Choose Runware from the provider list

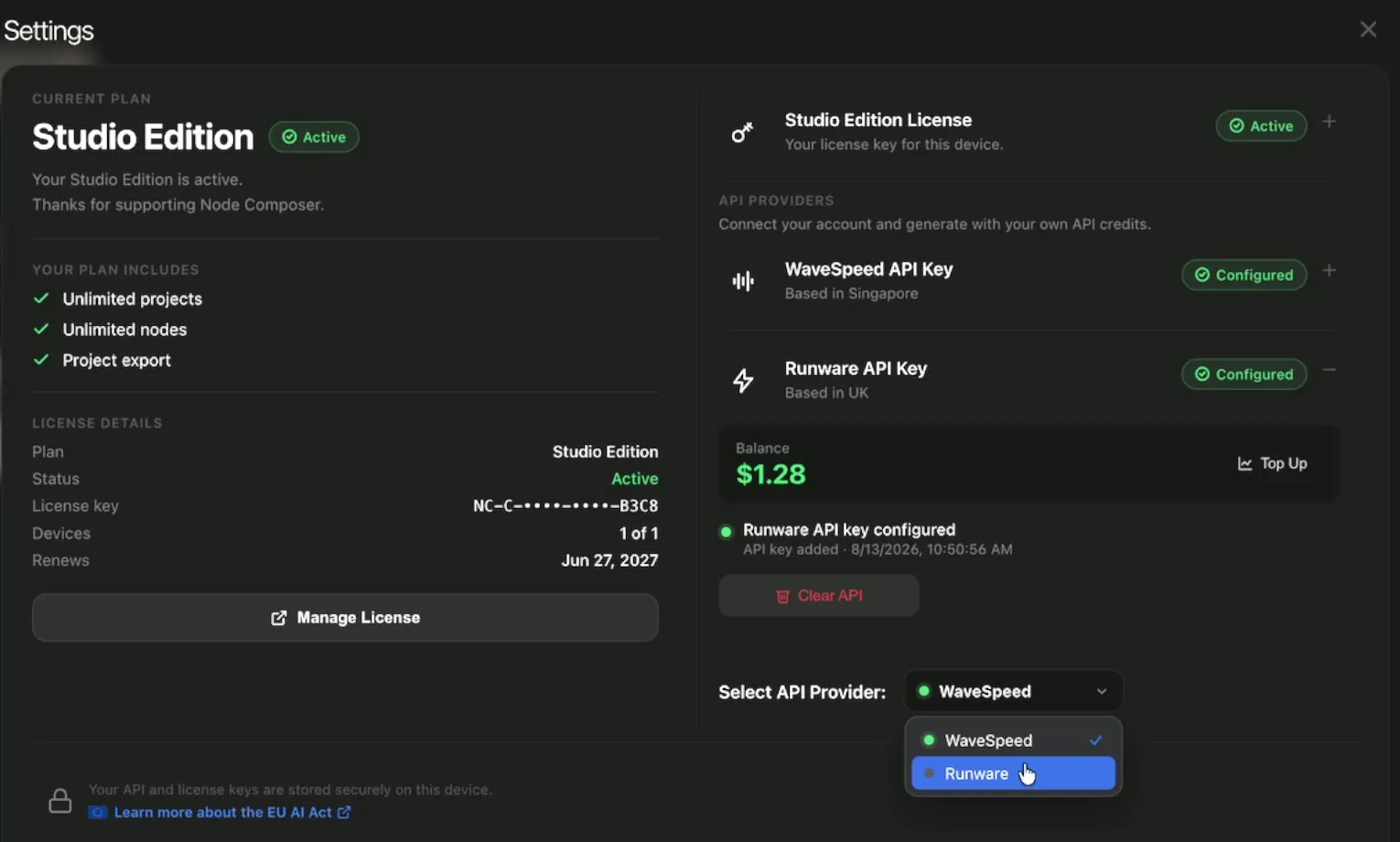[x=1013, y=773]
